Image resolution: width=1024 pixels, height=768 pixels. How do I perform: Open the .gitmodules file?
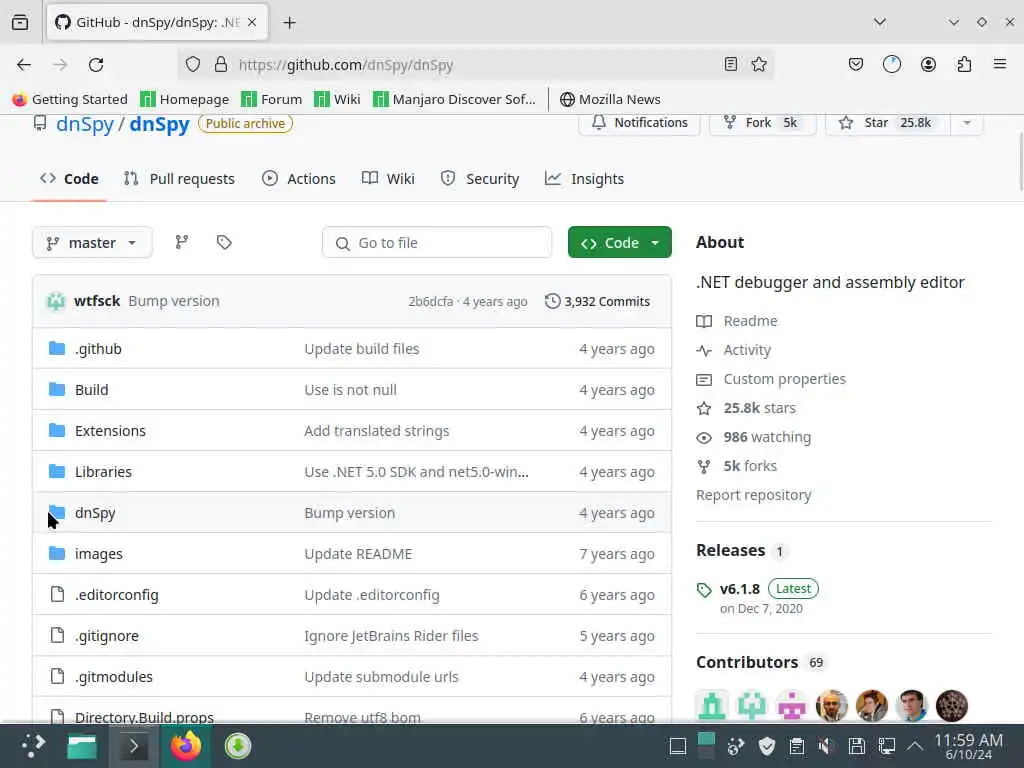pyautogui.click(x=114, y=677)
